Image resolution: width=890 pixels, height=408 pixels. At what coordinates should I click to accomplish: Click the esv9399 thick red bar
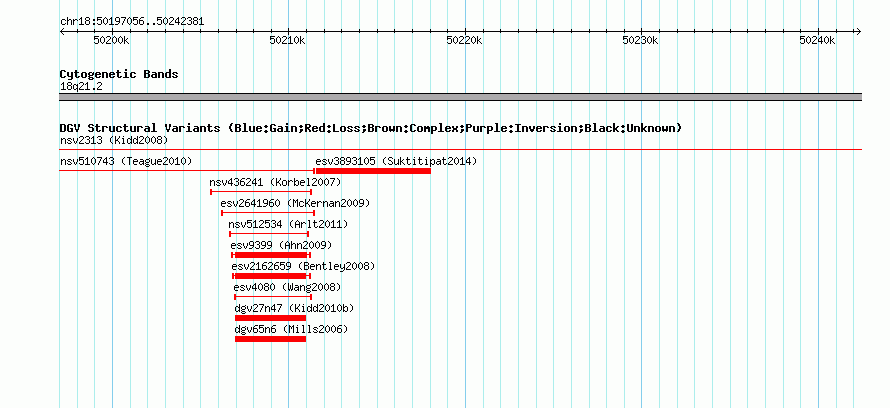click(x=271, y=255)
